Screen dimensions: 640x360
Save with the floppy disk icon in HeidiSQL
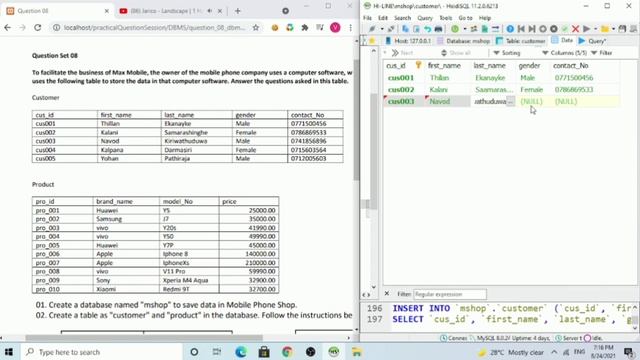coord(622,29)
